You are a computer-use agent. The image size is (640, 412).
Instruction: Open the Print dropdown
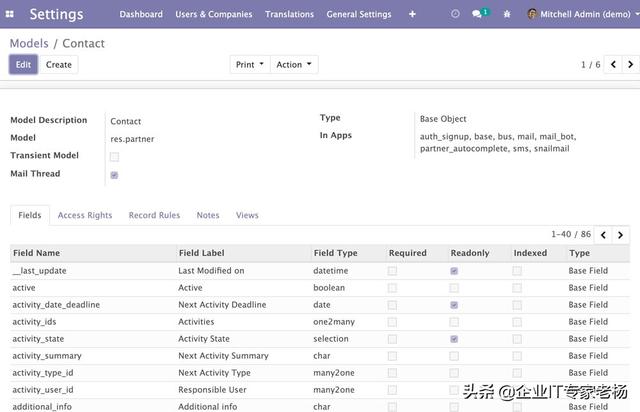point(250,65)
